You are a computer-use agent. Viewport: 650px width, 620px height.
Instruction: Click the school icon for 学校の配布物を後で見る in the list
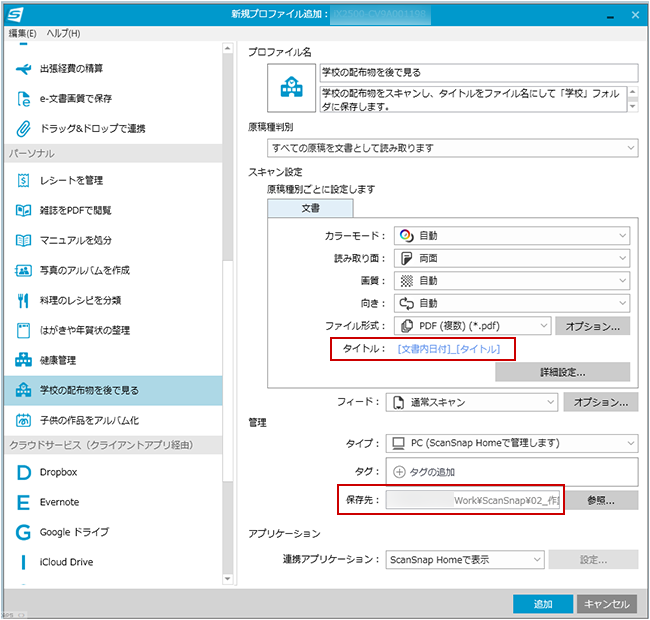click(x=23, y=390)
